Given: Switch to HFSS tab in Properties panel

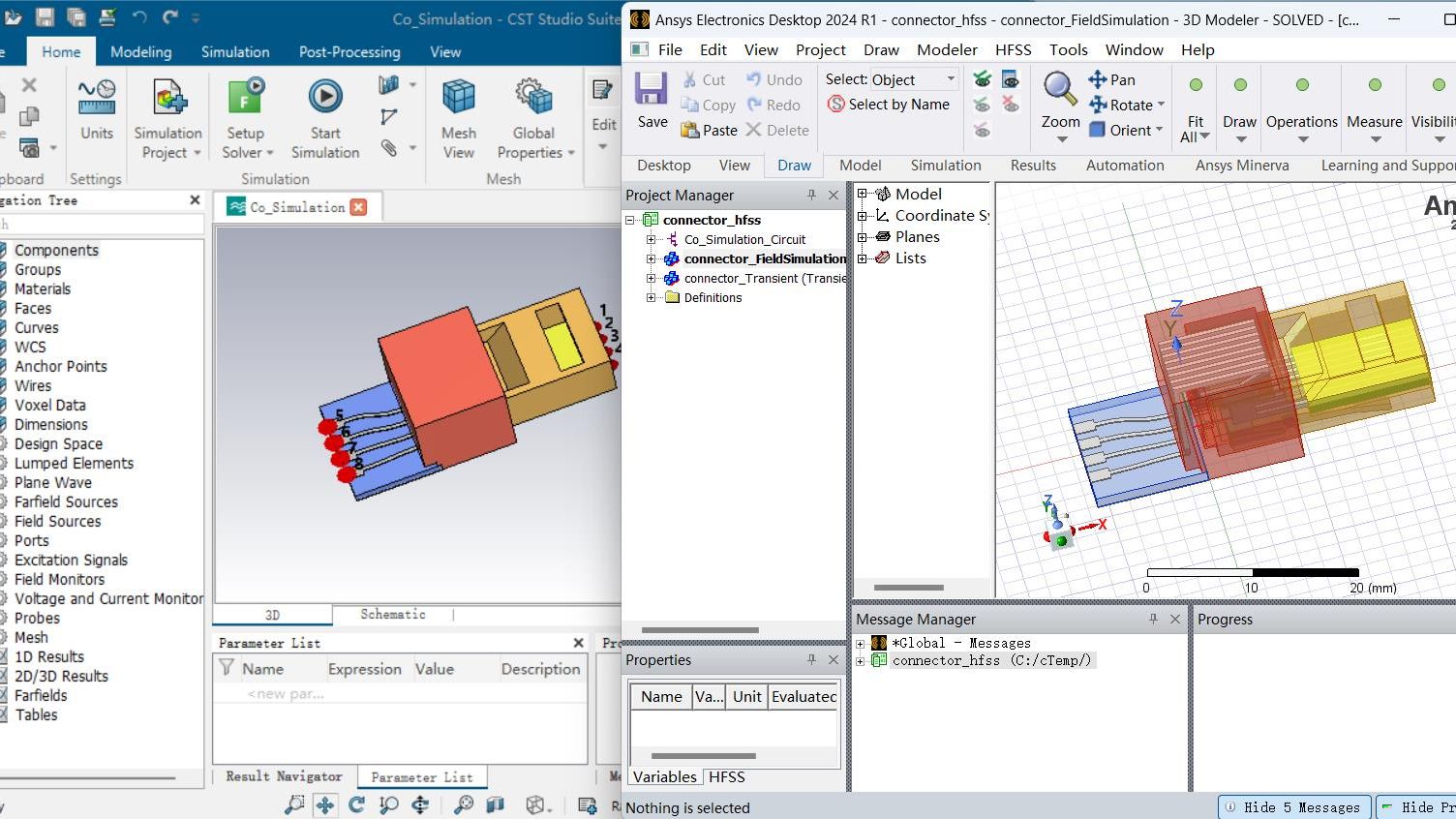Looking at the screenshot, I should point(727,777).
